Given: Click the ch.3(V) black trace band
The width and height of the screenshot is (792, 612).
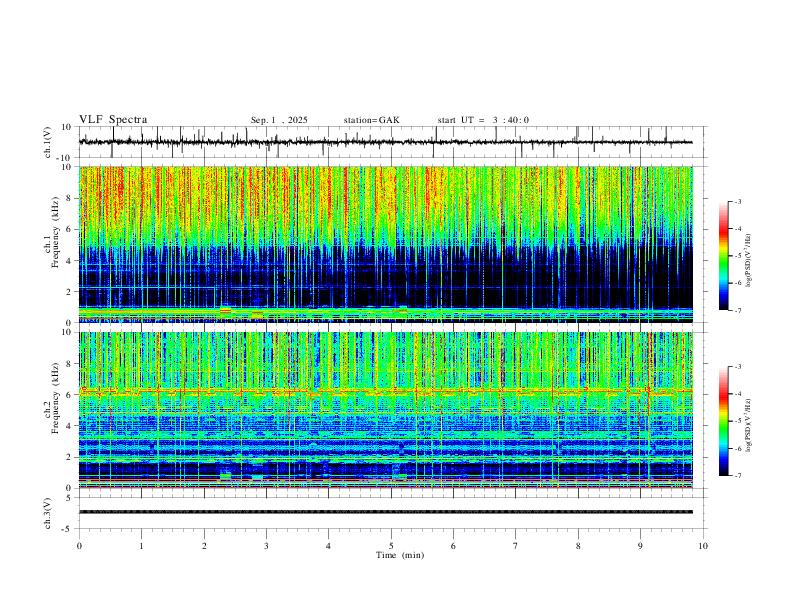Looking at the screenshot, I should (385, 512).
